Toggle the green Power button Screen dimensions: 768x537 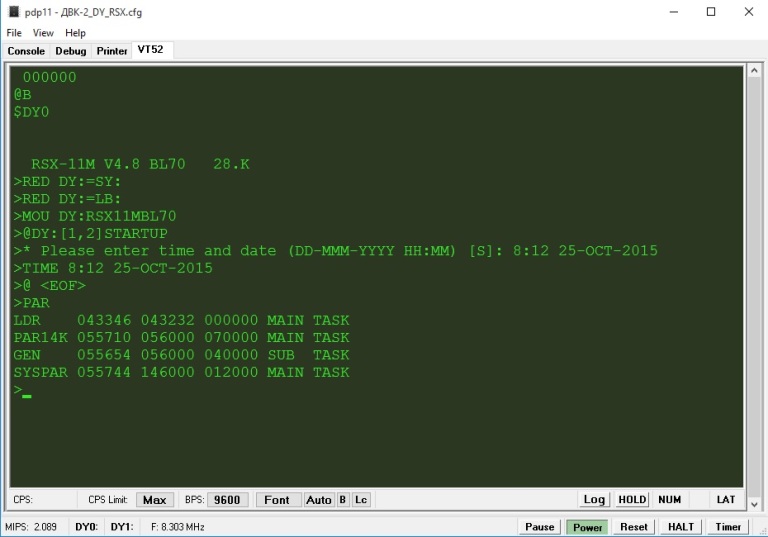[x=587, y=527]
